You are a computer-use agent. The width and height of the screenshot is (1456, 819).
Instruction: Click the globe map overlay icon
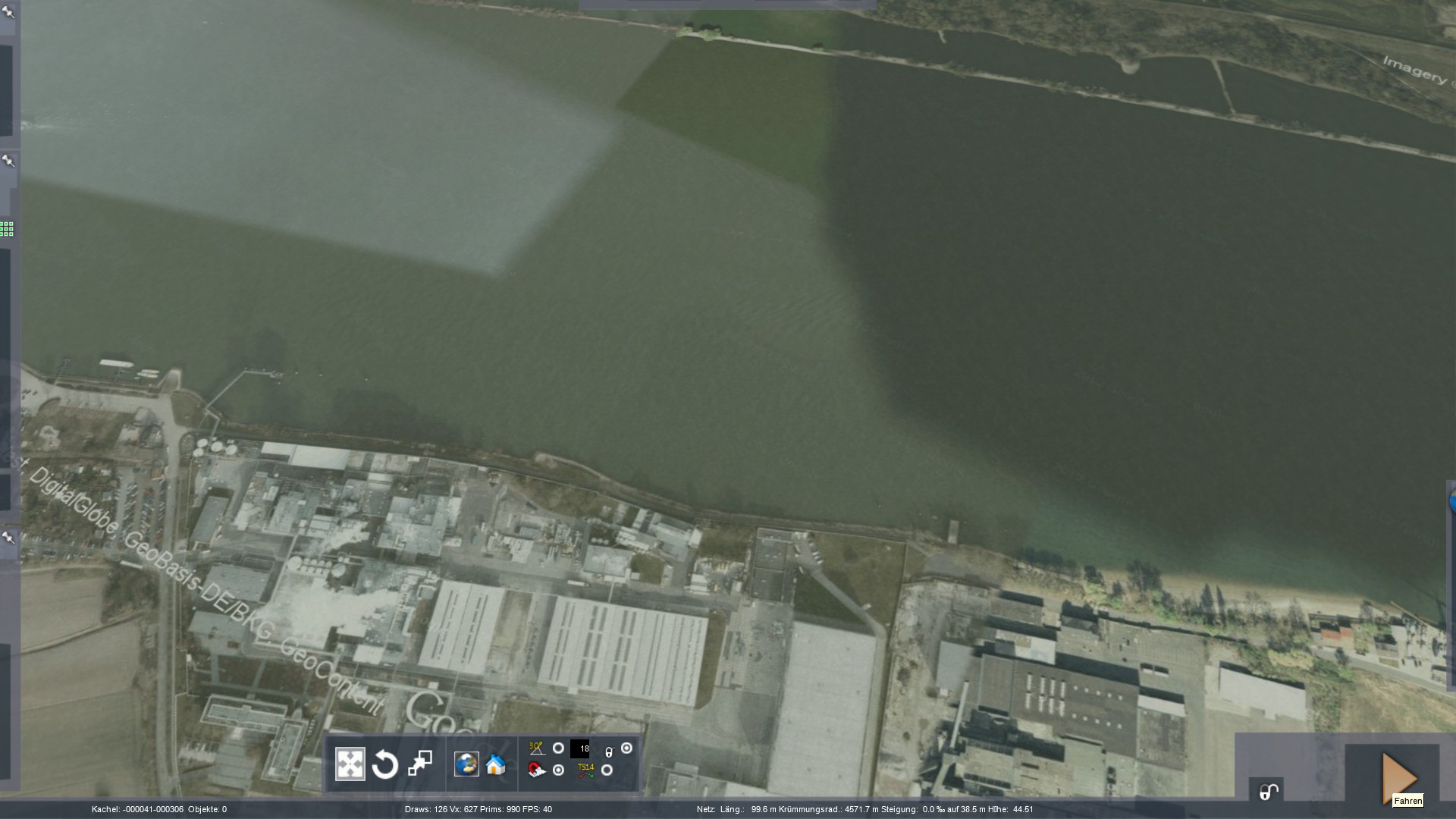[x=466, y=764]
